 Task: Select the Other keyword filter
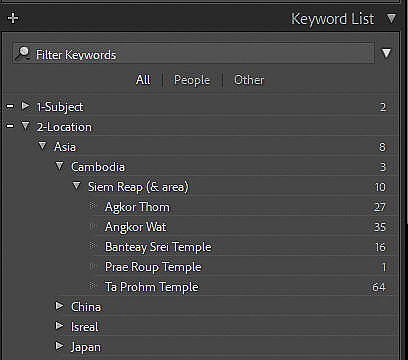pos(249,80)
